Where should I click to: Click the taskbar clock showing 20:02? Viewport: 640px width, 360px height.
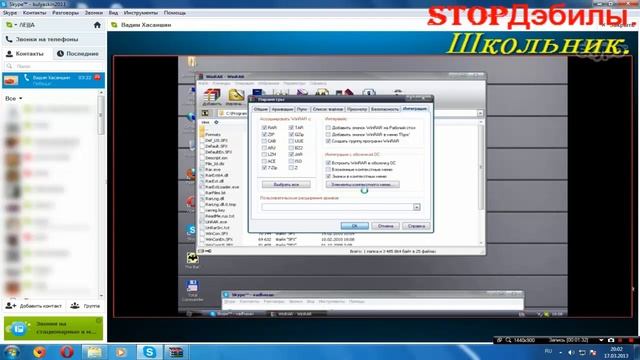click(616, 352)
